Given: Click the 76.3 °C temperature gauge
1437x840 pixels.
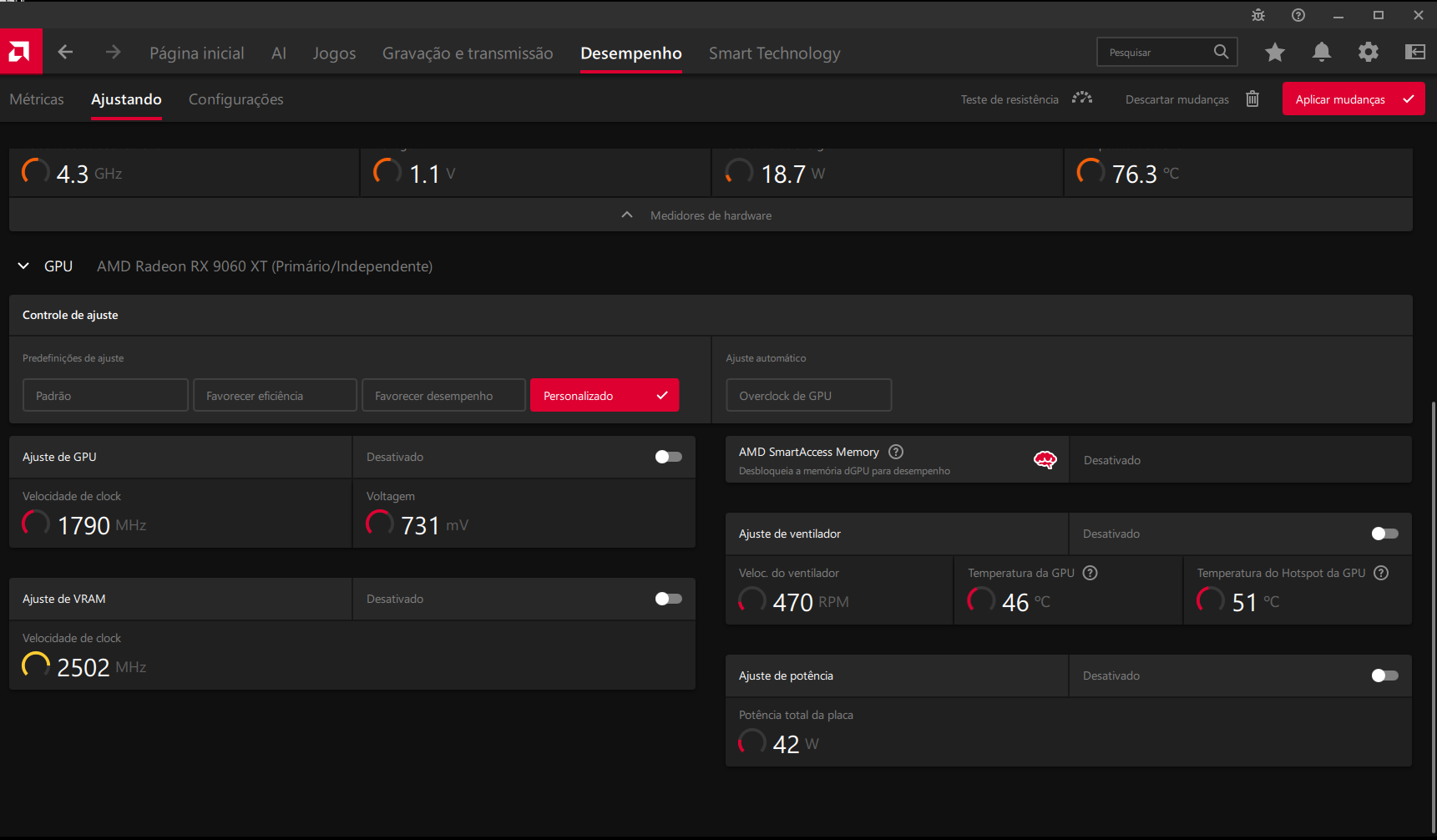Looking at the screenshot, I should click(1090, 172).
